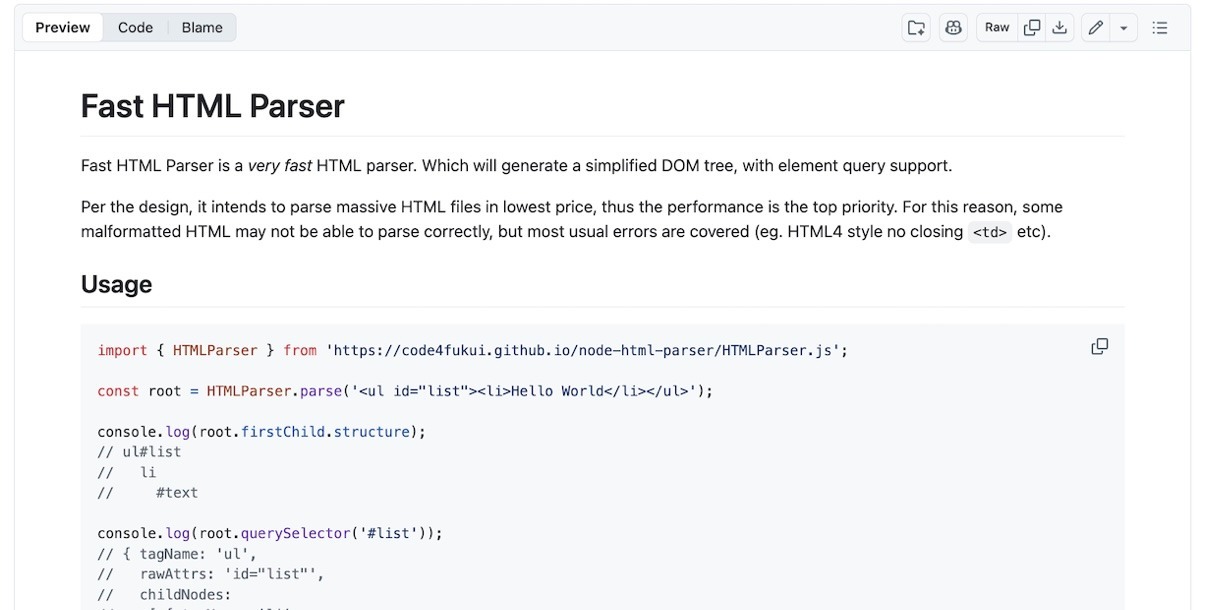Switch to the Preview tab
1220x610 pixels.
coord(63,28)
